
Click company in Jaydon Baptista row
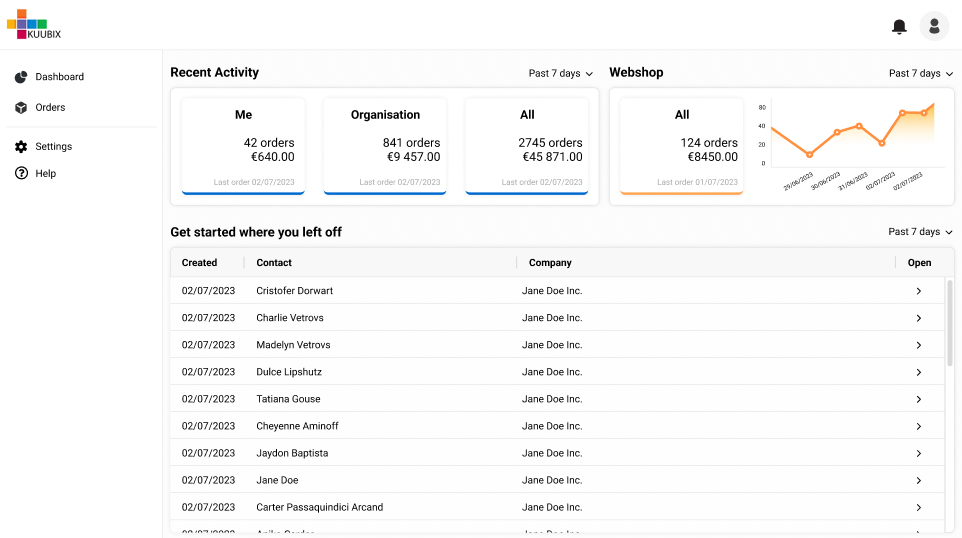552,453
